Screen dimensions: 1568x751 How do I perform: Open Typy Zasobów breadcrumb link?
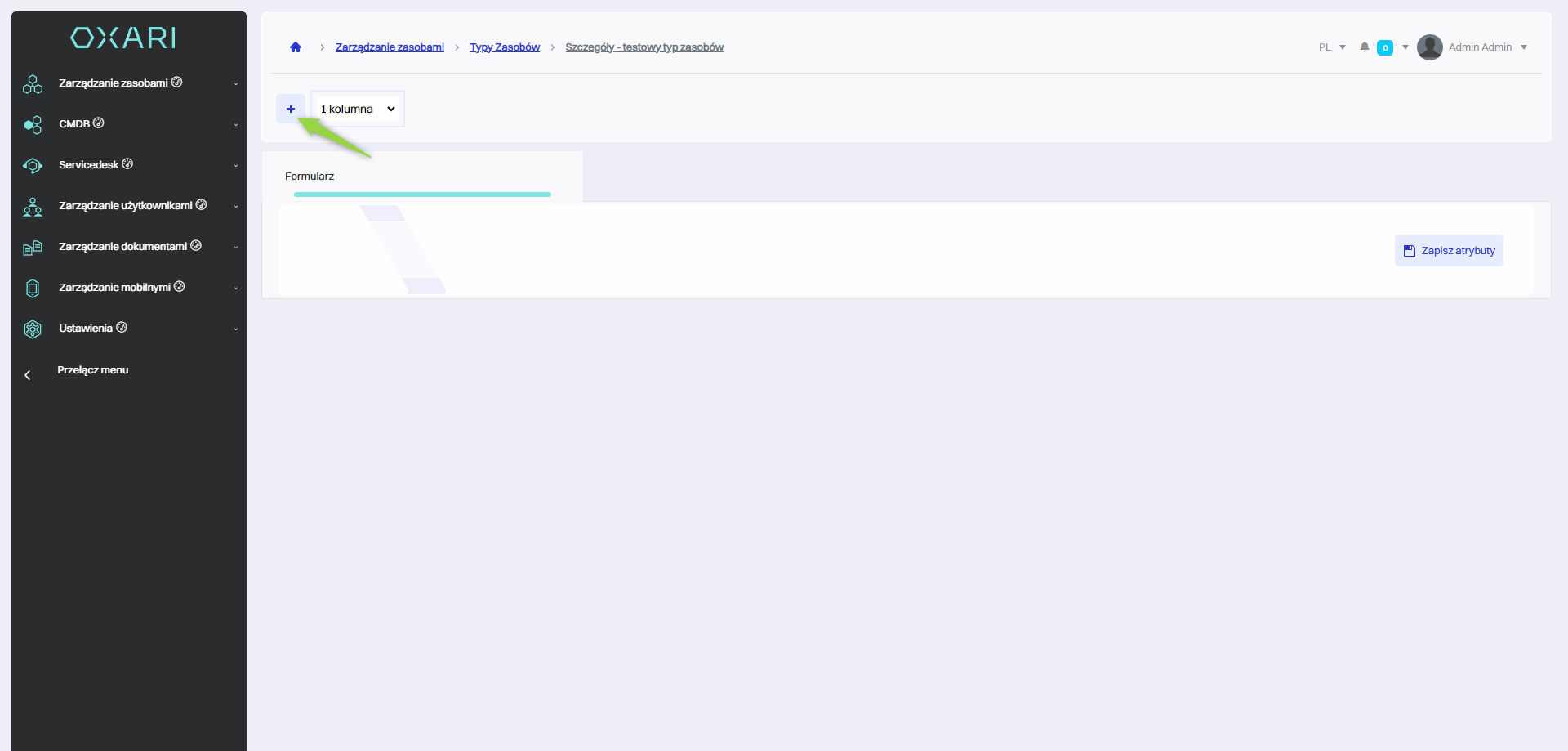[505, 47]
